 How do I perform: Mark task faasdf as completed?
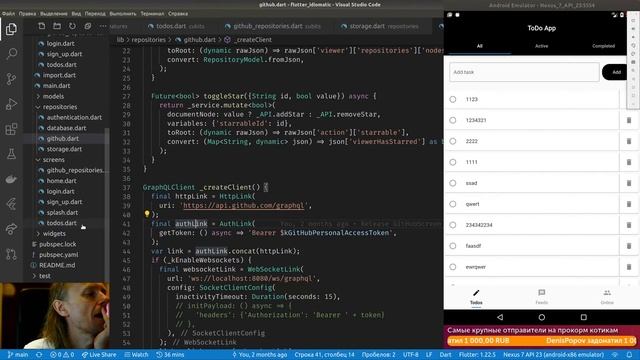coord(453,246)
